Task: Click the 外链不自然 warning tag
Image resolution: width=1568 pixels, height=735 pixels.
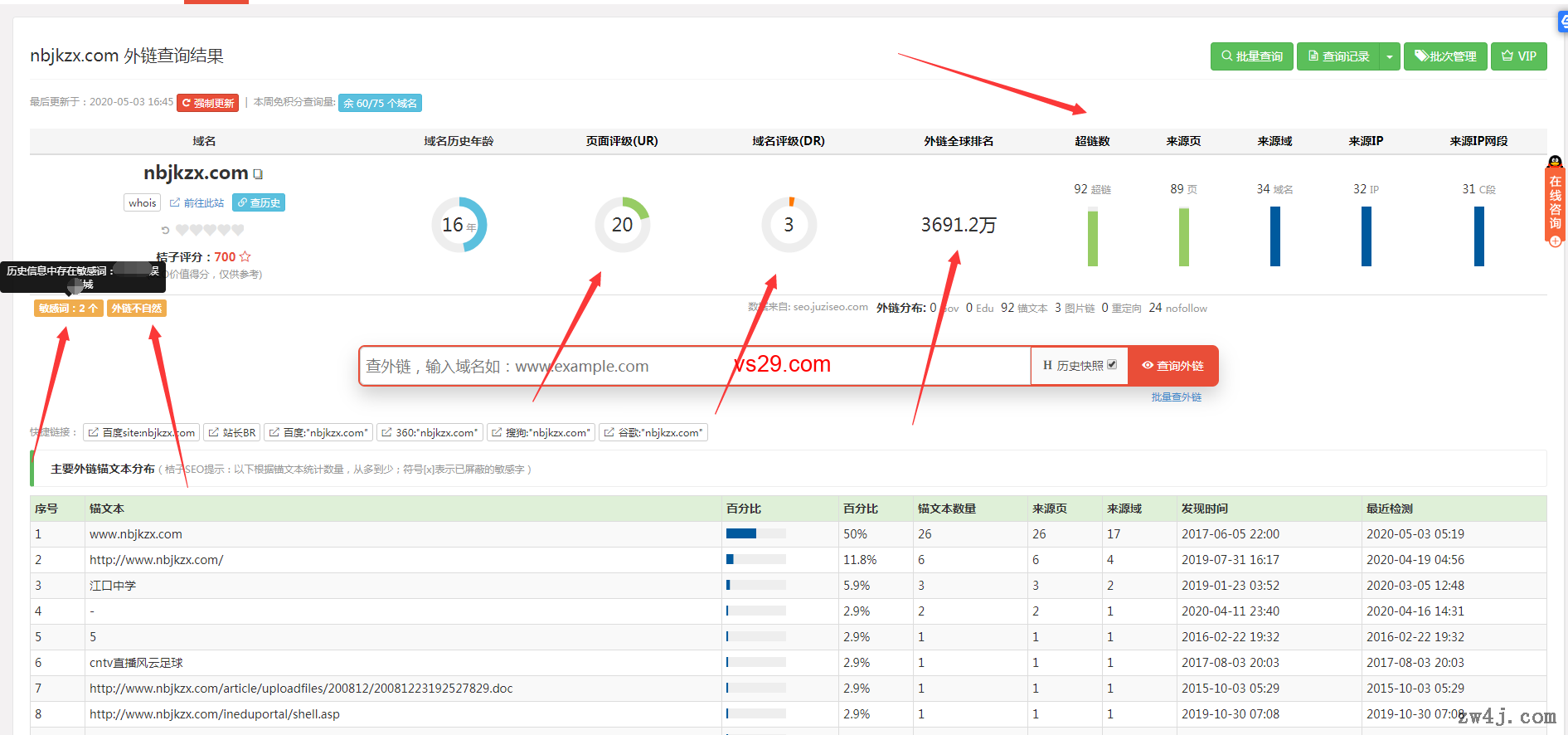Action: 137,308
